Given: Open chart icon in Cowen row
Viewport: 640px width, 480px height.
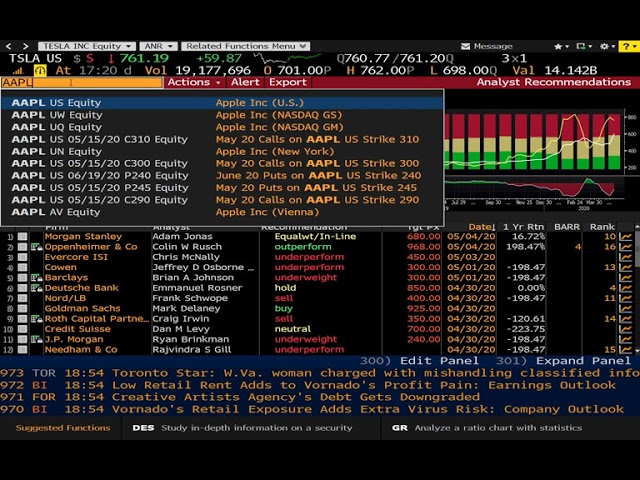Looking at the screenshot, I should tap(625, 267).
